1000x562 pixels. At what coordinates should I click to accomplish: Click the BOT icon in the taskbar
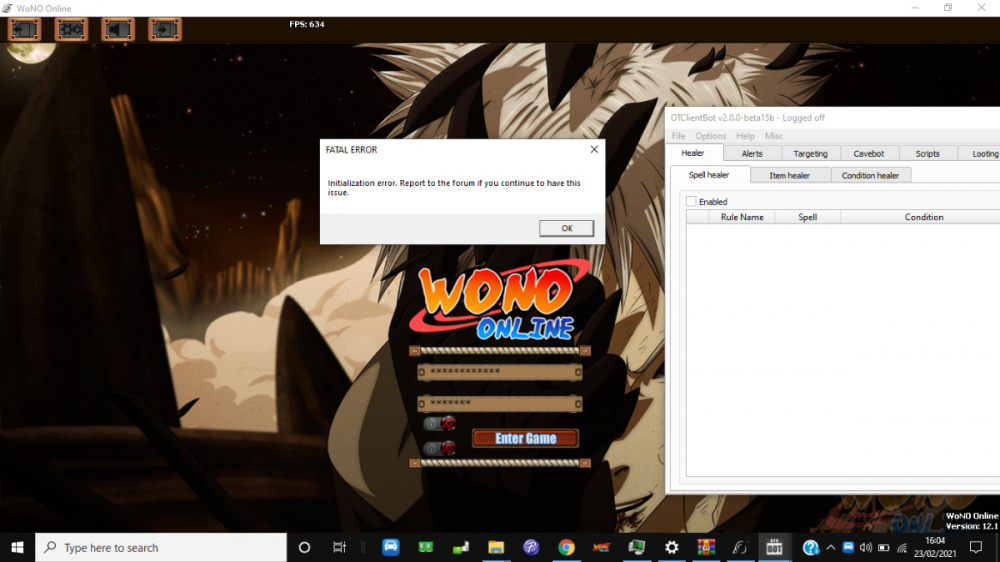[774, 547]
